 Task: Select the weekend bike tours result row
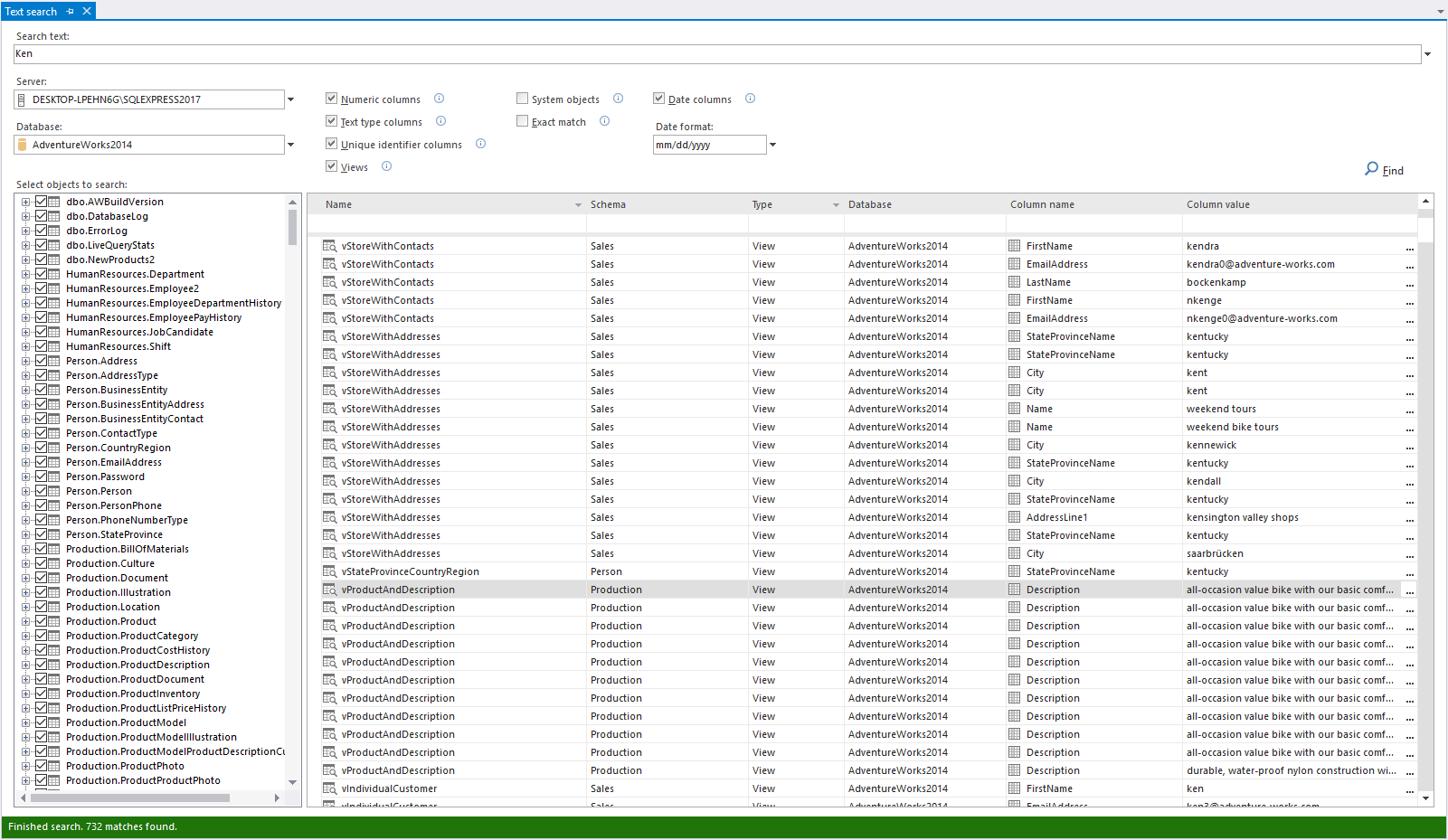click(867, 427)
